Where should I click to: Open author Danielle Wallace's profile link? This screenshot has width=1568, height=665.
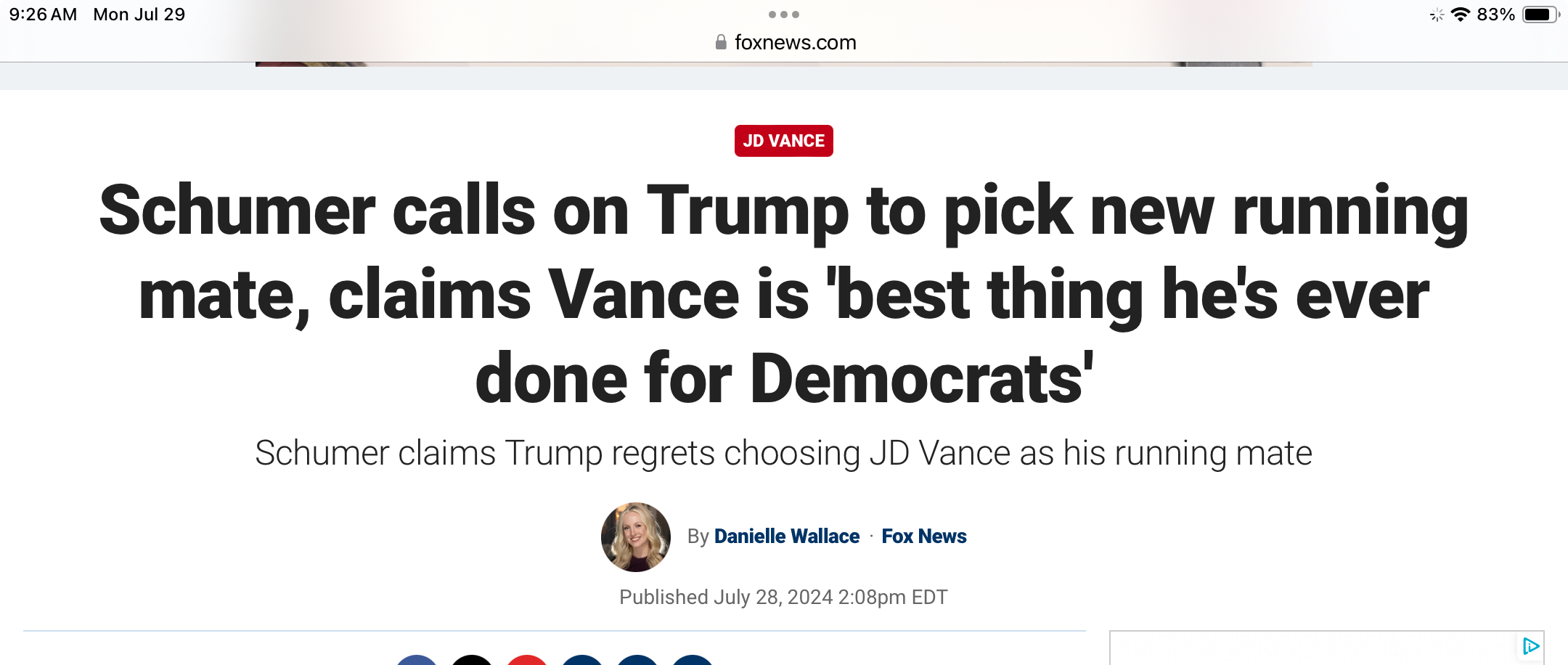point(787,537)
